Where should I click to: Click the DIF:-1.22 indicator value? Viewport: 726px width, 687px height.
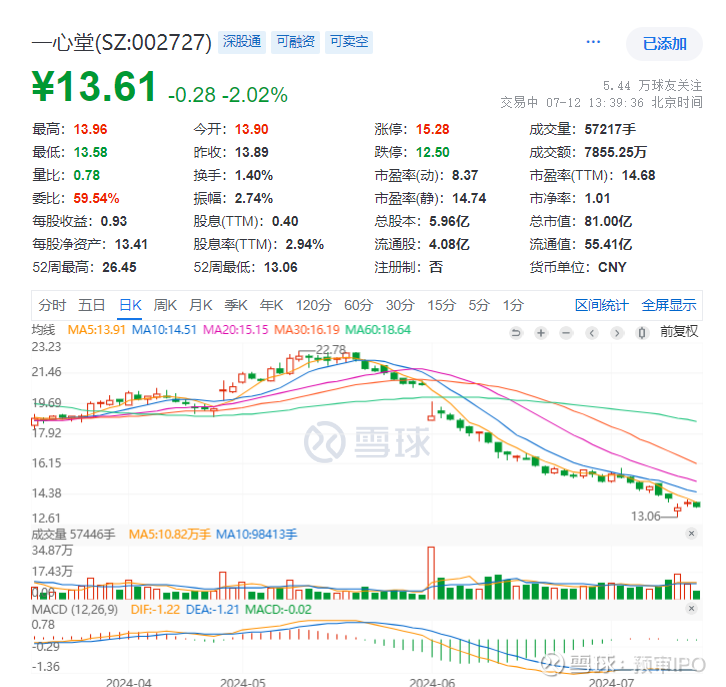[155, 610]
